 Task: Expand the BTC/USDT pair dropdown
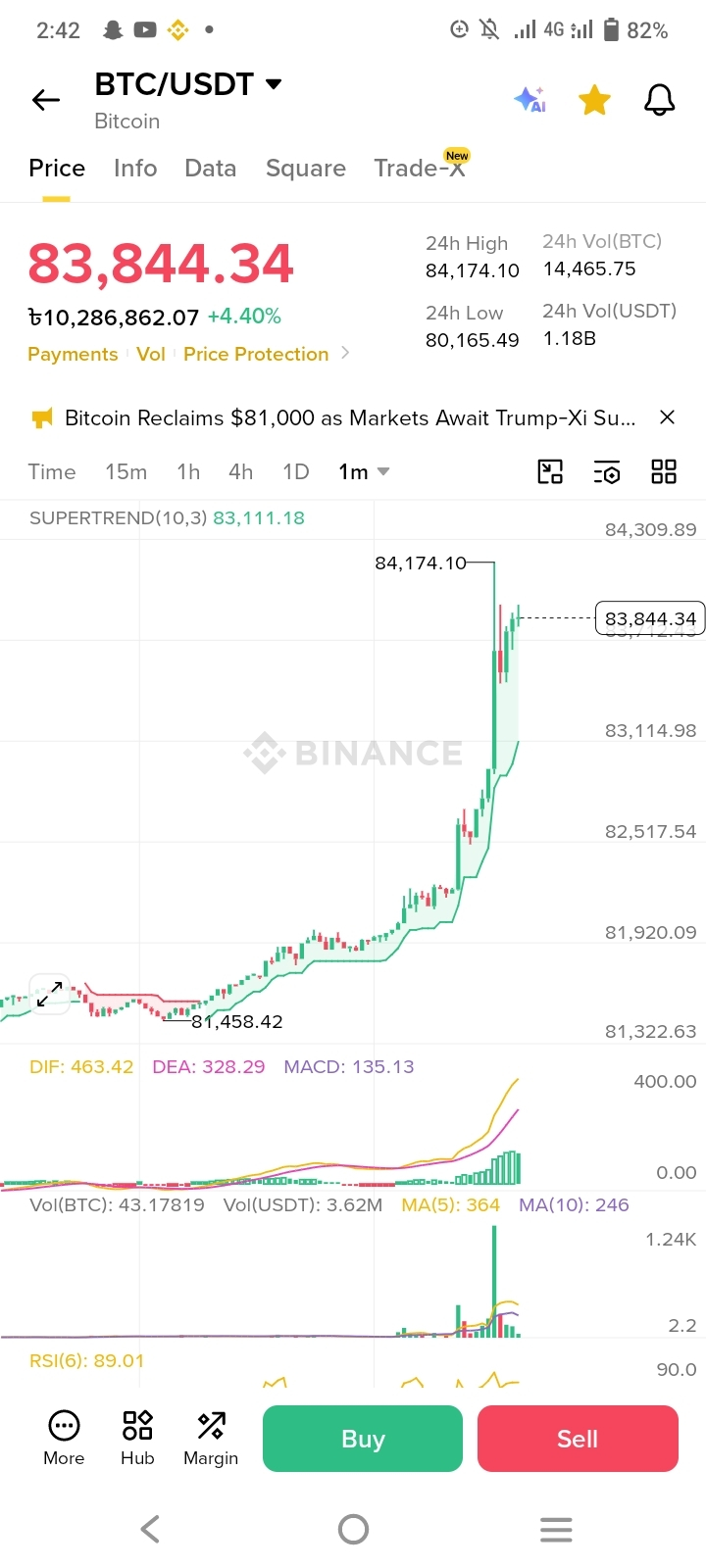coord(275,84)
